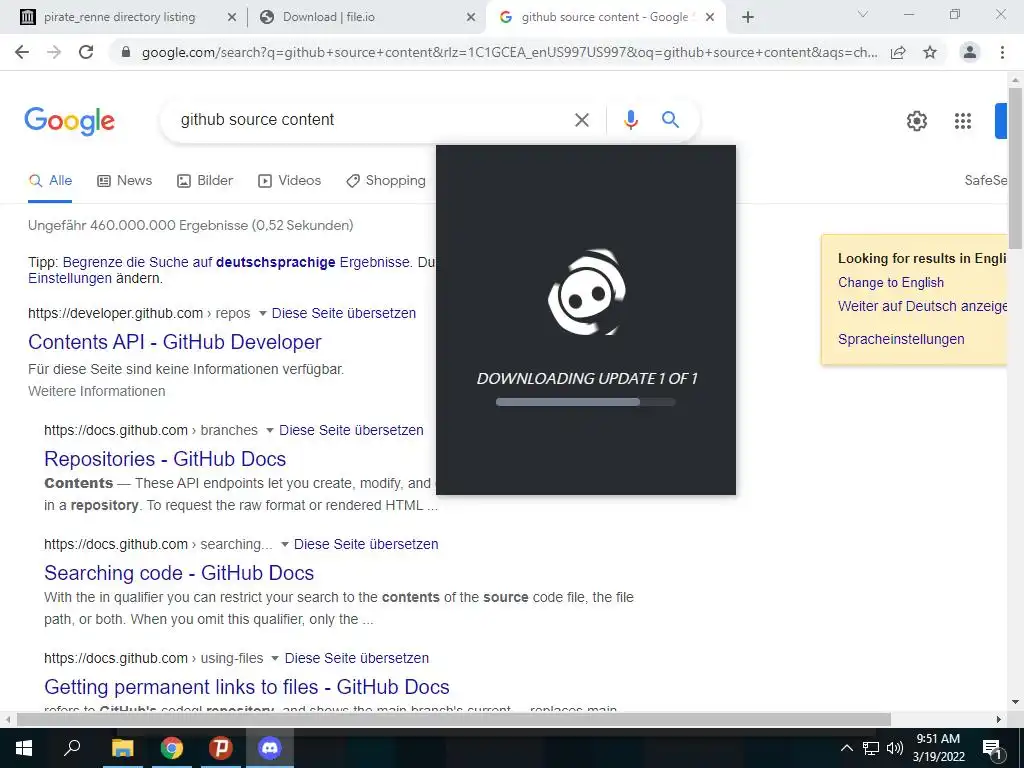Show hidden system tray icons
This screenshot has height=768, width=1024.
(x=846, y=748)
